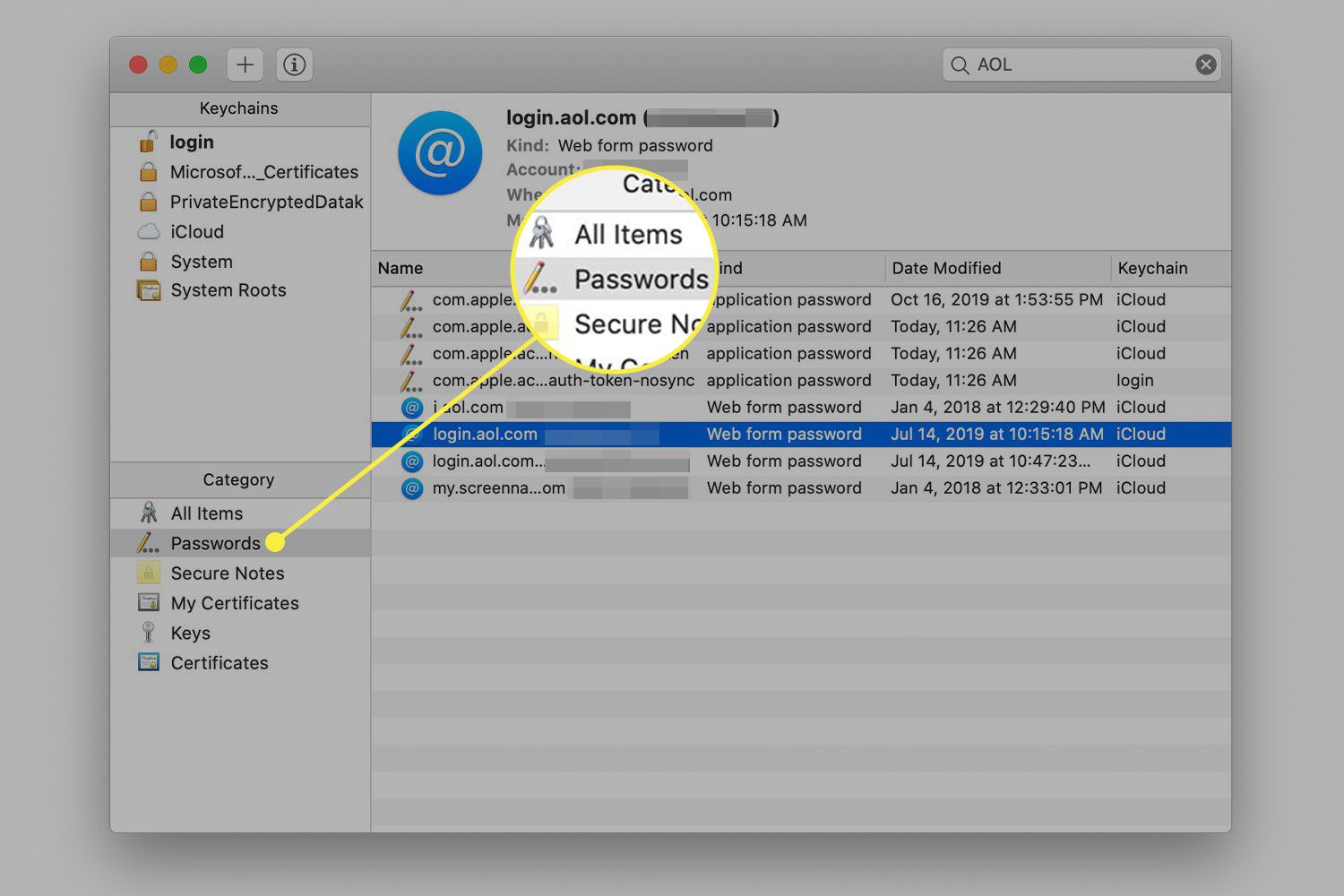1344x896 pixels.
Task: Sort by the Date Modified column header
Action: (946, 268)
